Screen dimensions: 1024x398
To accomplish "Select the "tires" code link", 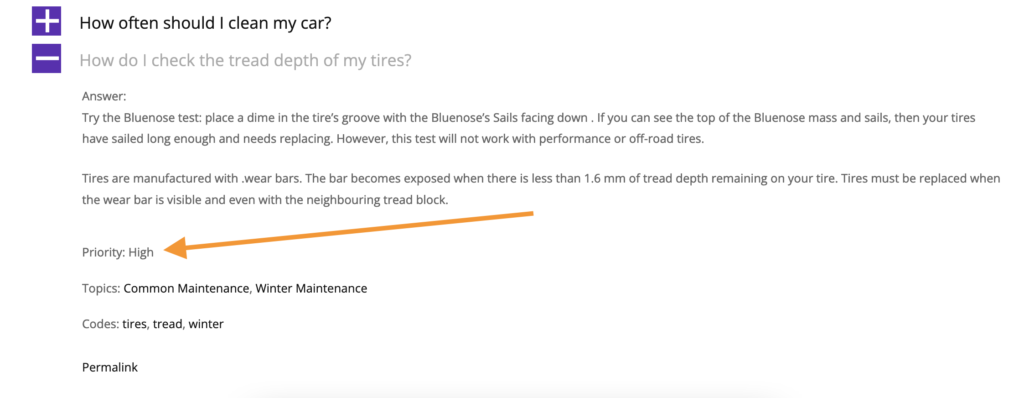I will tap(134, 323).
